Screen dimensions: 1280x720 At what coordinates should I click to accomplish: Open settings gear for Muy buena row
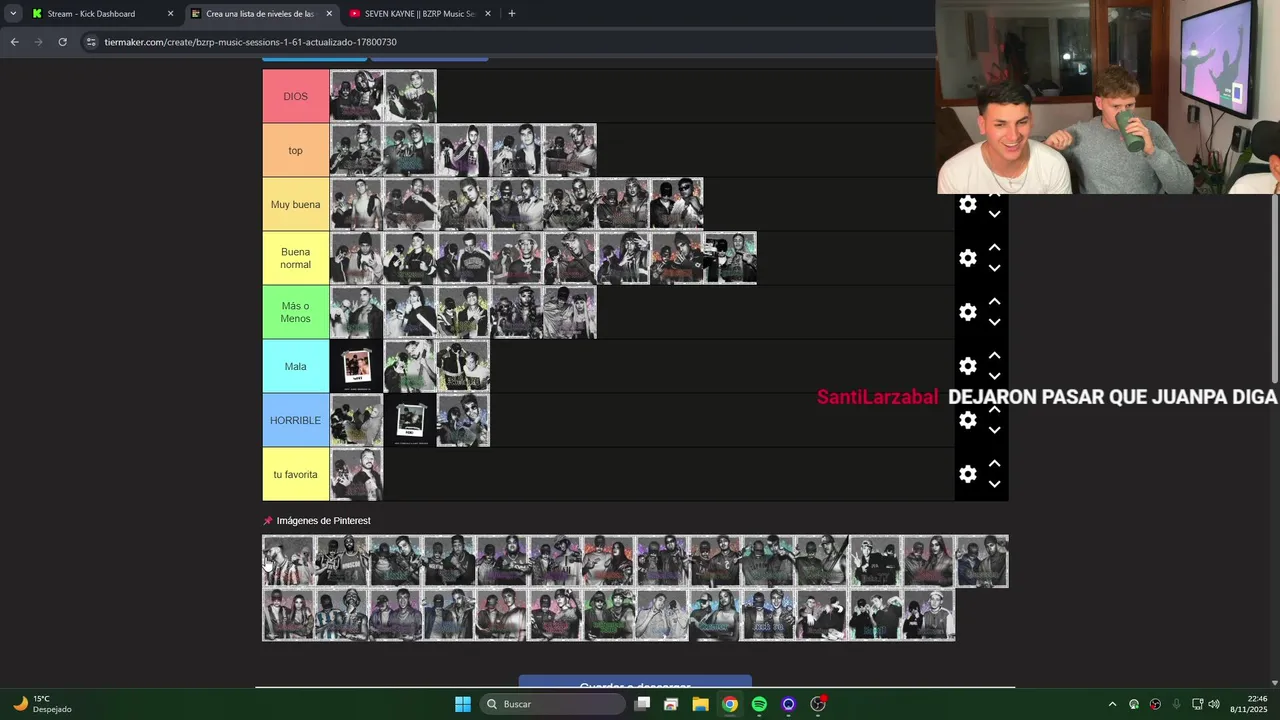coord(968,204)
